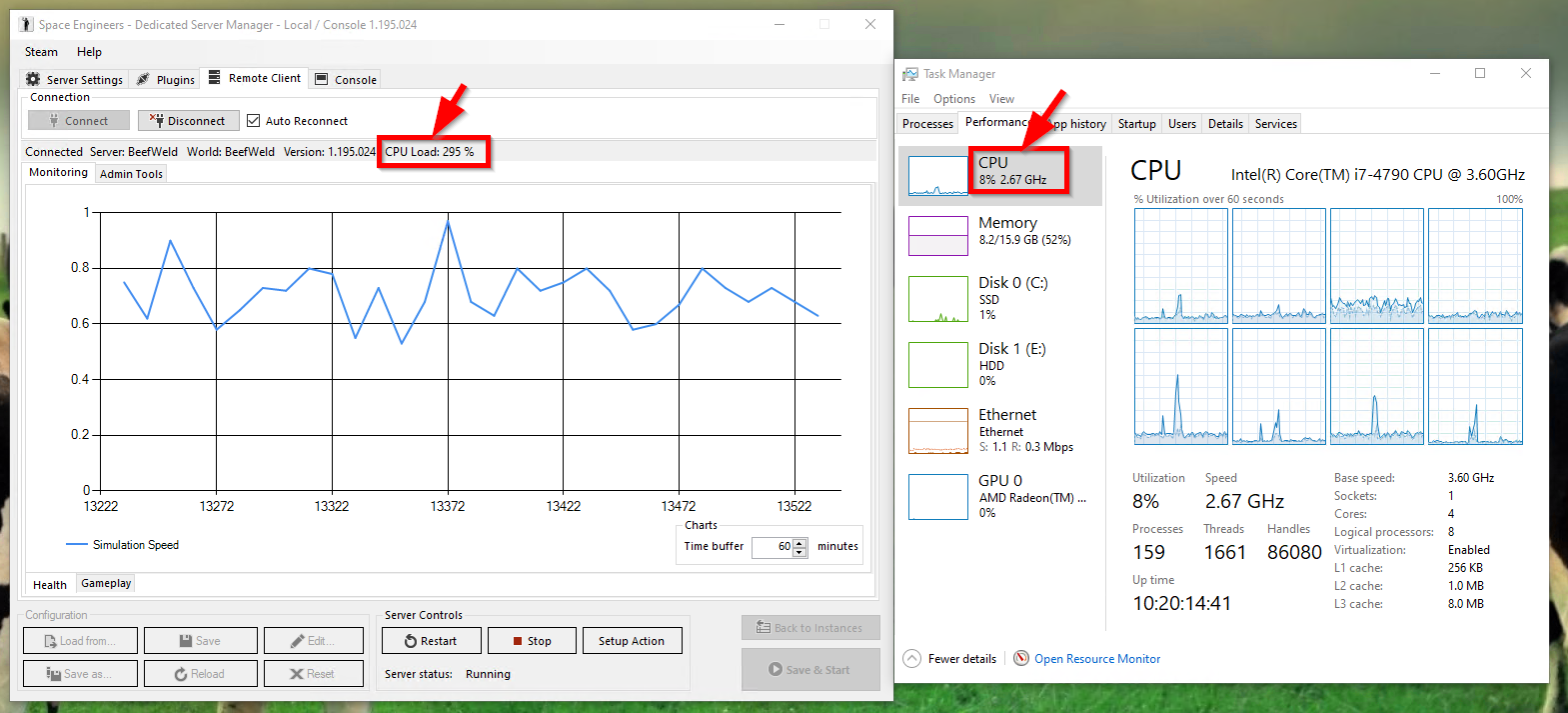Click the CPU Load: 295 % status text

click(x=430, y=152)
